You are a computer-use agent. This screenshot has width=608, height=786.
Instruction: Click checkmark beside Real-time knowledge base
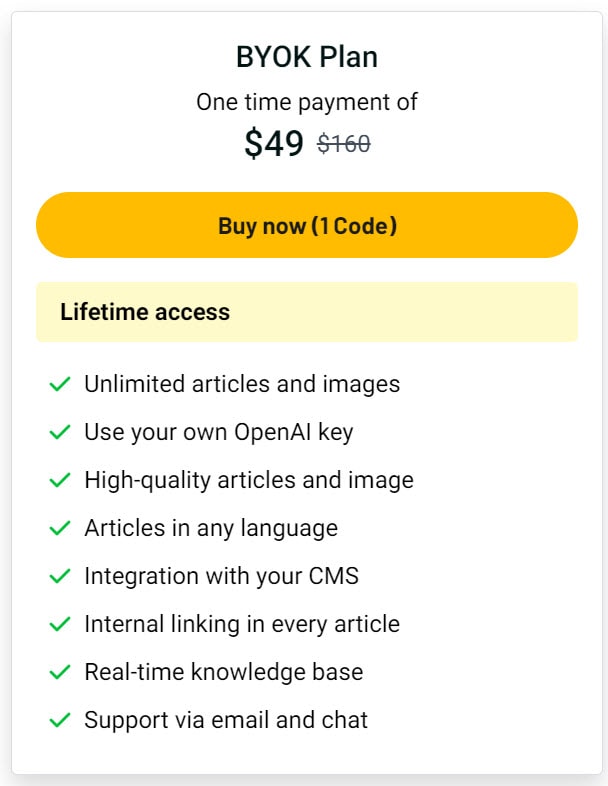click(x=60, y=672)
